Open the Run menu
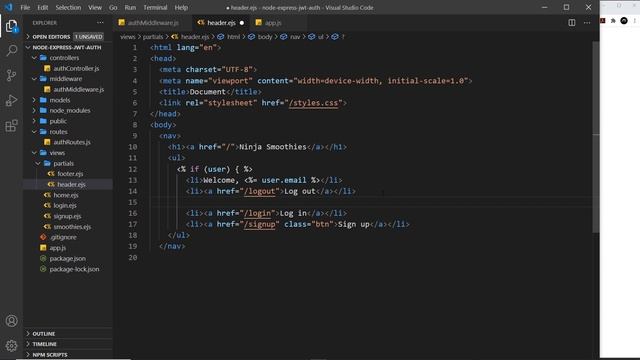Screen dimensions: 640x360 click(x=130, y=7)
